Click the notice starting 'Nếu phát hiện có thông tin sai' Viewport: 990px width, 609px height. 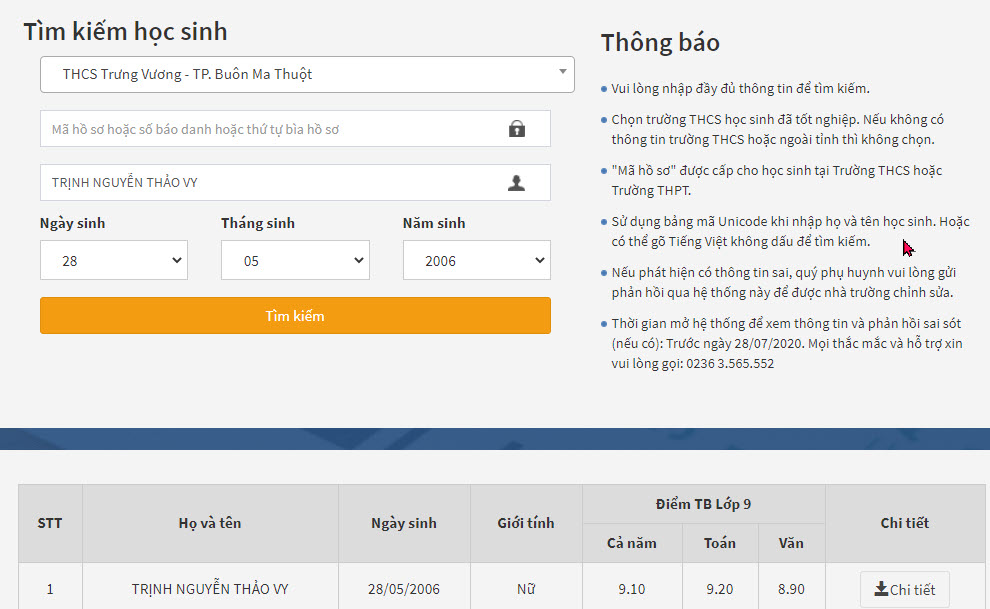pos(784,283)
